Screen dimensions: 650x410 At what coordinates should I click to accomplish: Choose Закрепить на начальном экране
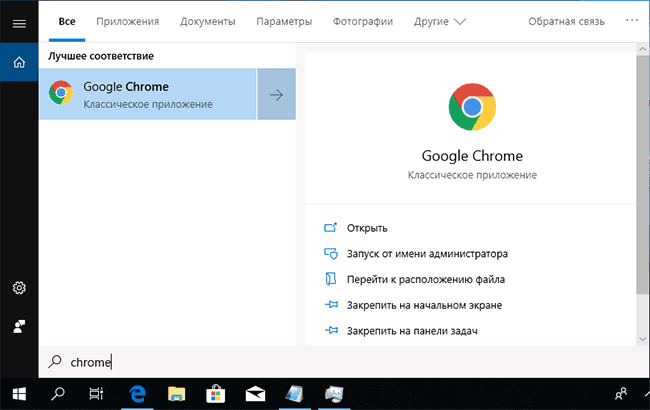pos(424,306)
